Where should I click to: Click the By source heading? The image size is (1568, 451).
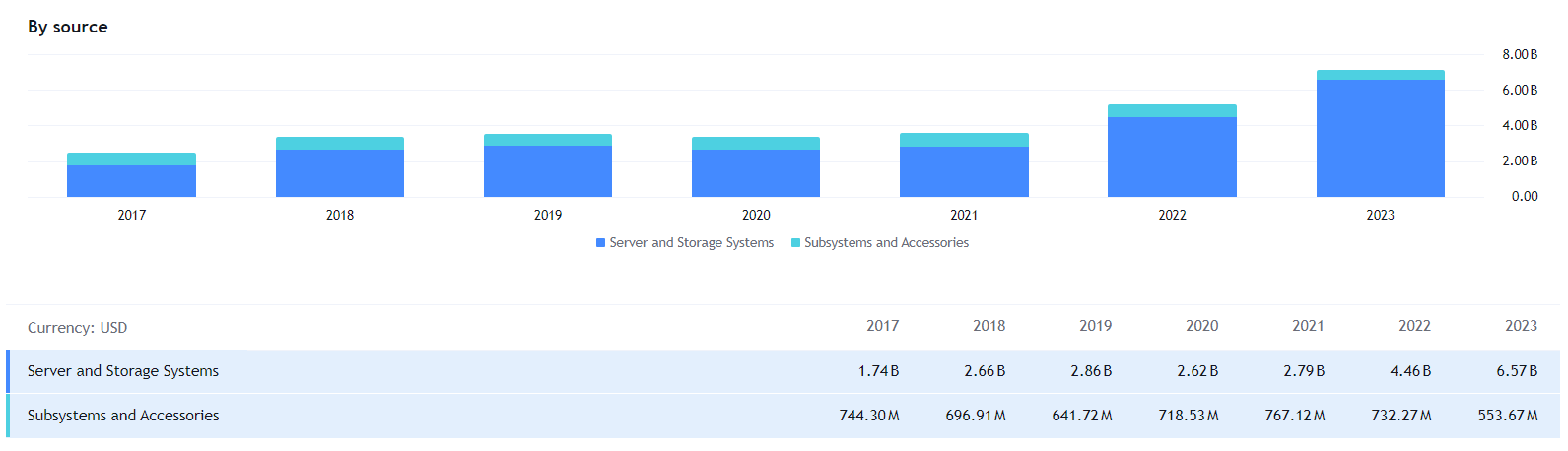point(68,27)
